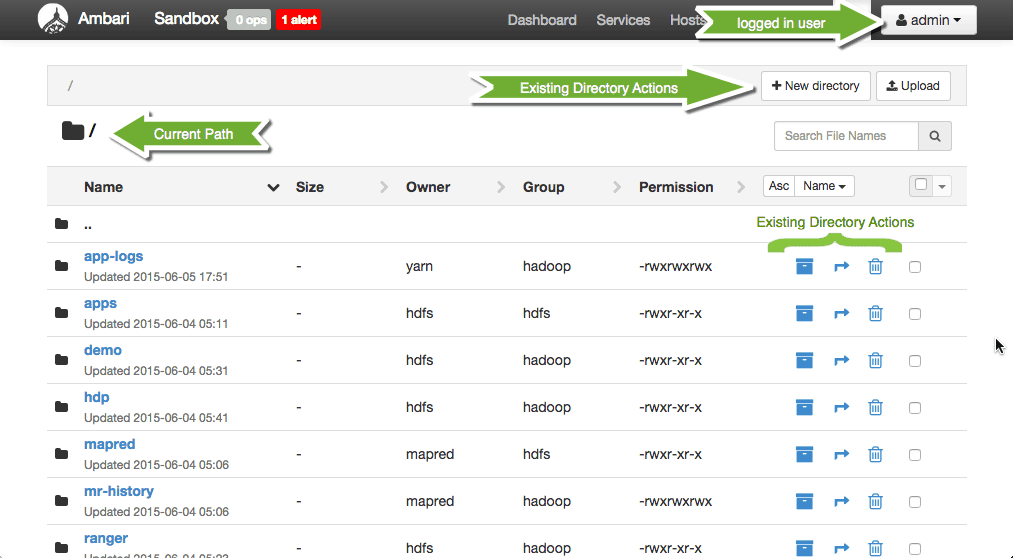Select the mr-history row checkbox

pyautogui.click(x=915, y=502)
